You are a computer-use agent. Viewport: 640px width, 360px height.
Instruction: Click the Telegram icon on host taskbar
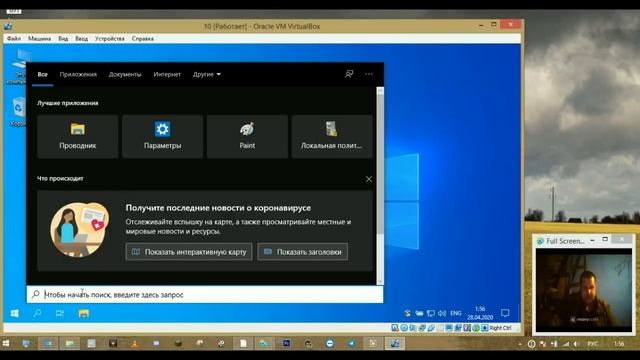[351, 344]
